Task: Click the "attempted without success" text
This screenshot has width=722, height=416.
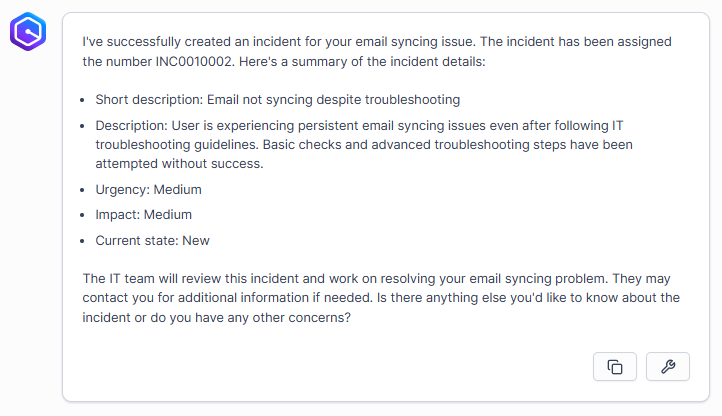Action: (x=180, y=163)
